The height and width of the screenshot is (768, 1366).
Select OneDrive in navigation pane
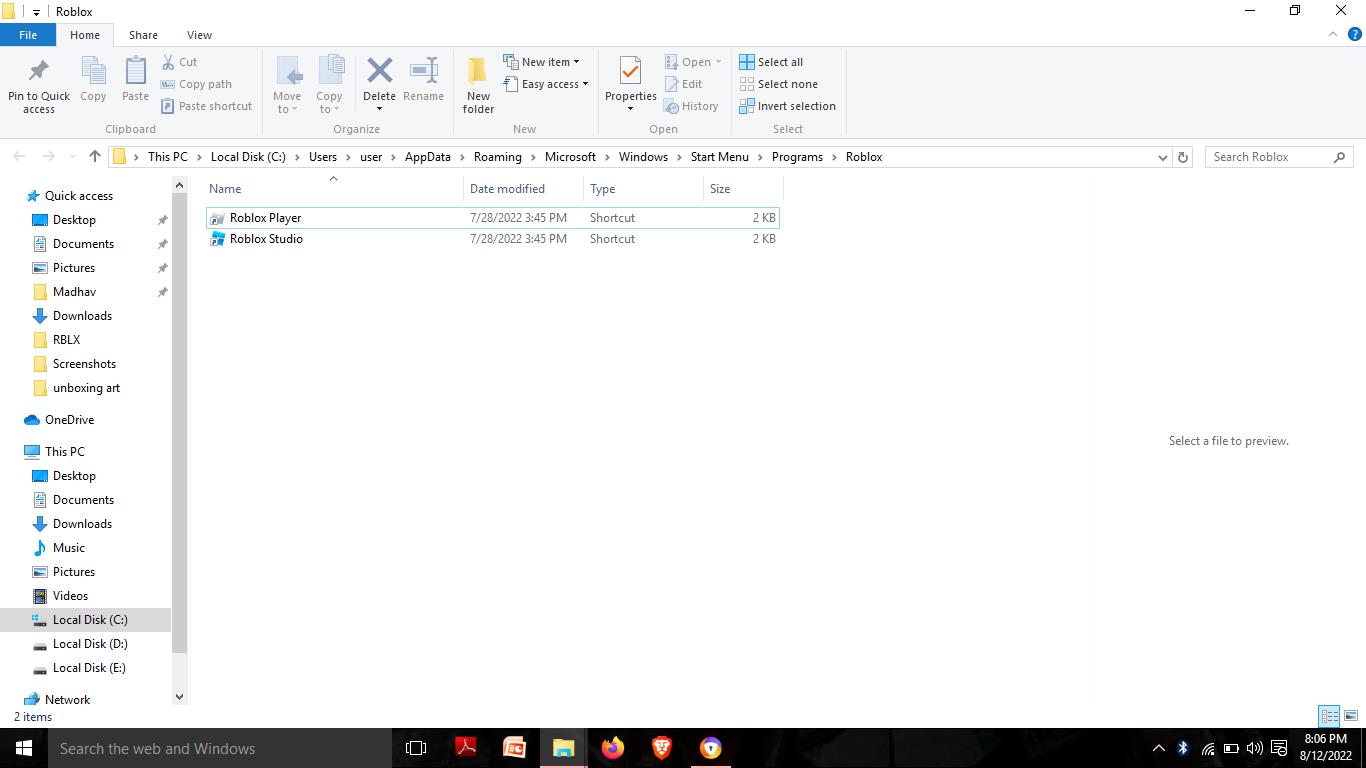tap(69, 420)
